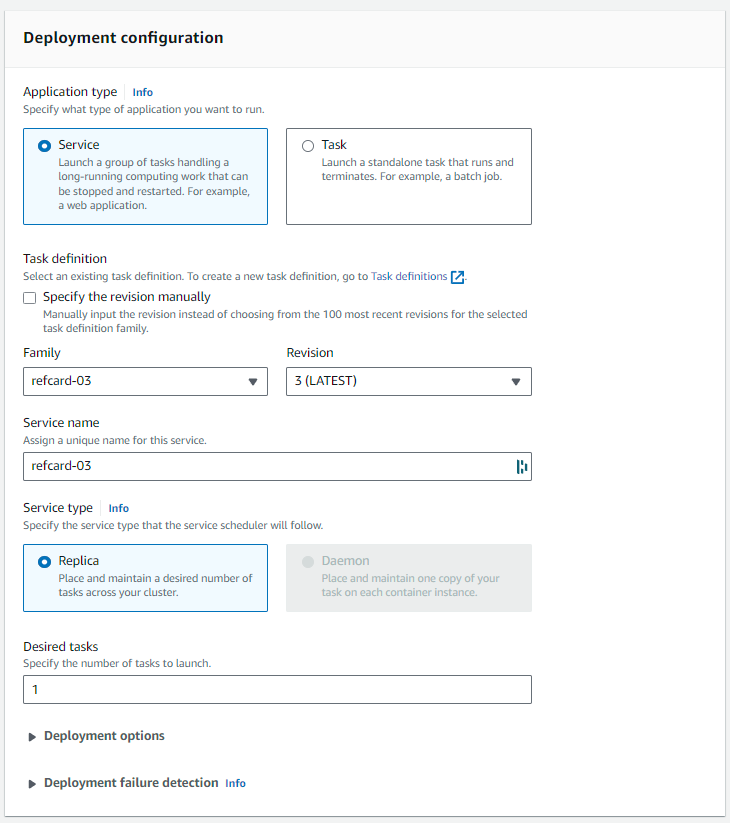Click Info link beside Deployment failure detection
The width and height of the screenshot is (730, 823).
pos(235,783)
